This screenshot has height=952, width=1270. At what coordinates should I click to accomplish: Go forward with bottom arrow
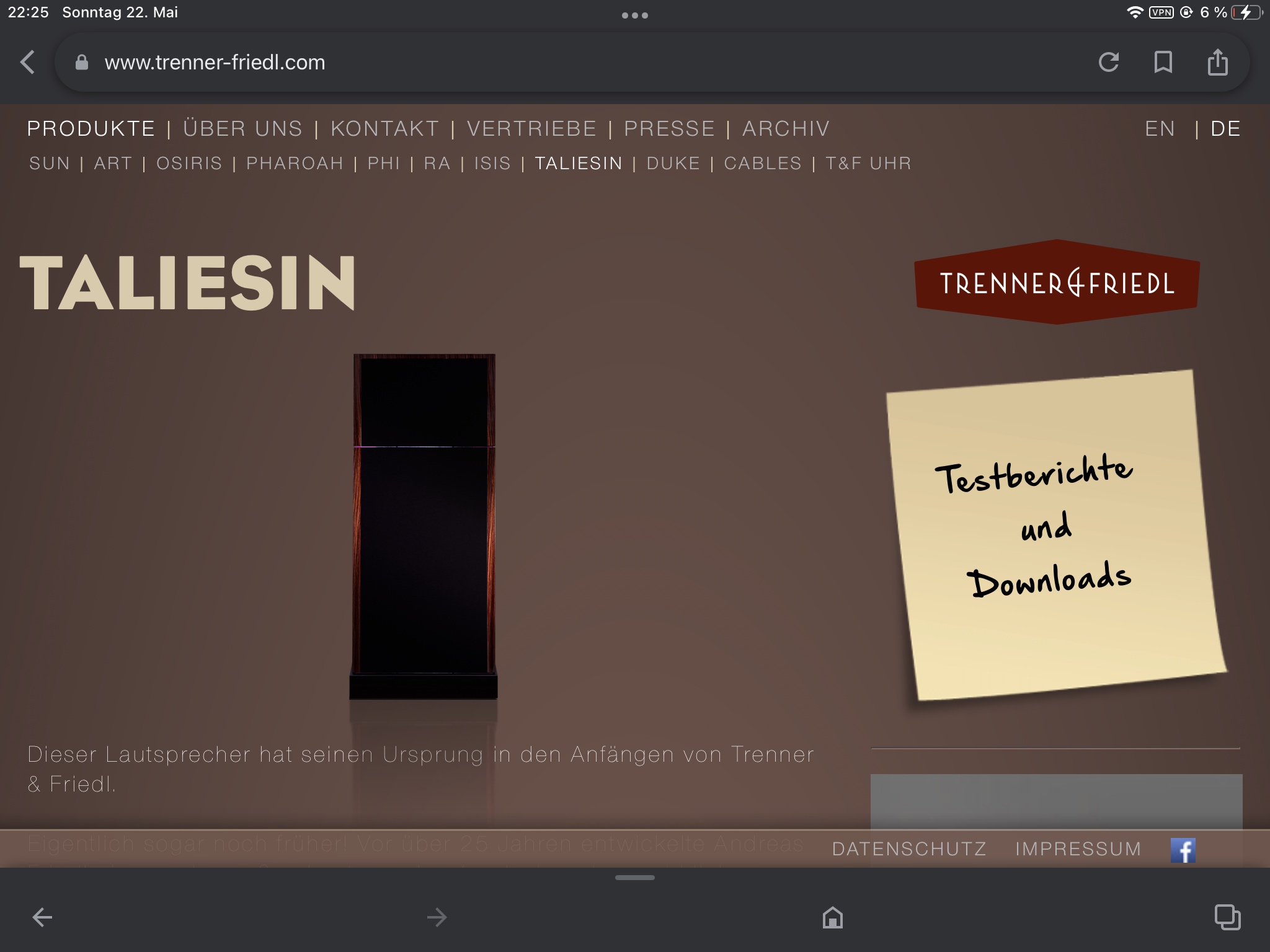coord(437,917)
